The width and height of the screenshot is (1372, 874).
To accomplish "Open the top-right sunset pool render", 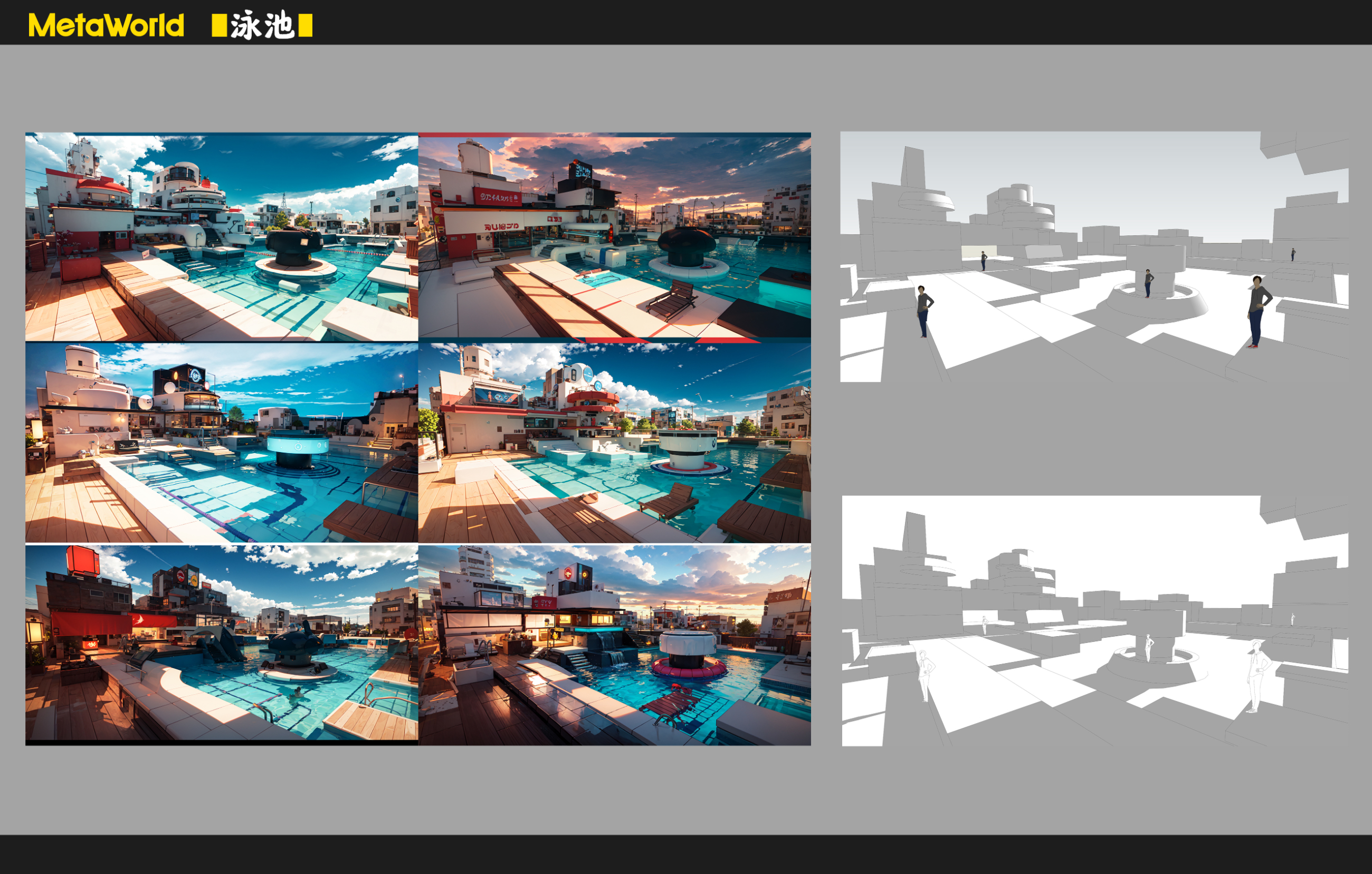I will tap(614, 237).
